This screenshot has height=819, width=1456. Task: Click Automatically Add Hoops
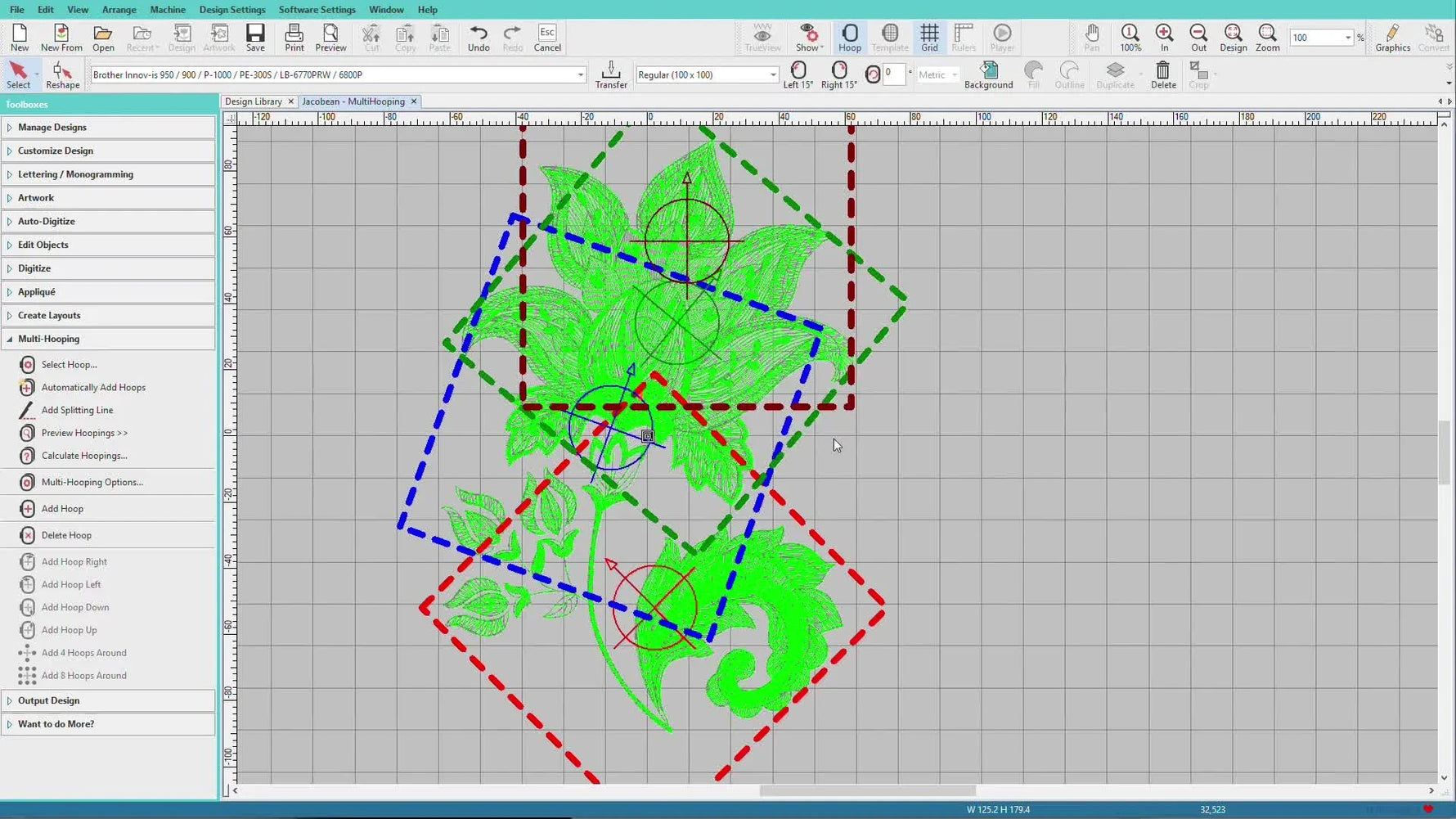93,387
